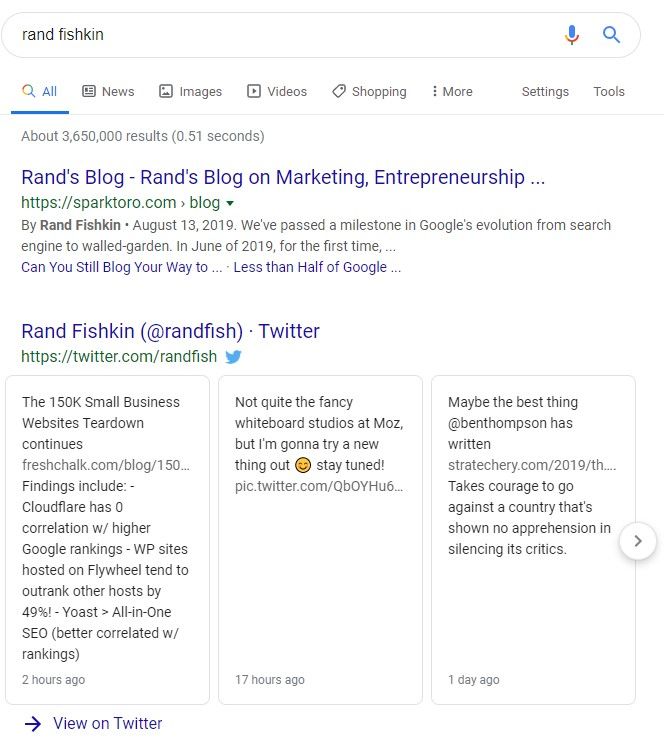Open the Tools option
The width and height of the screenshot is (664, 747).
[609, 91]
